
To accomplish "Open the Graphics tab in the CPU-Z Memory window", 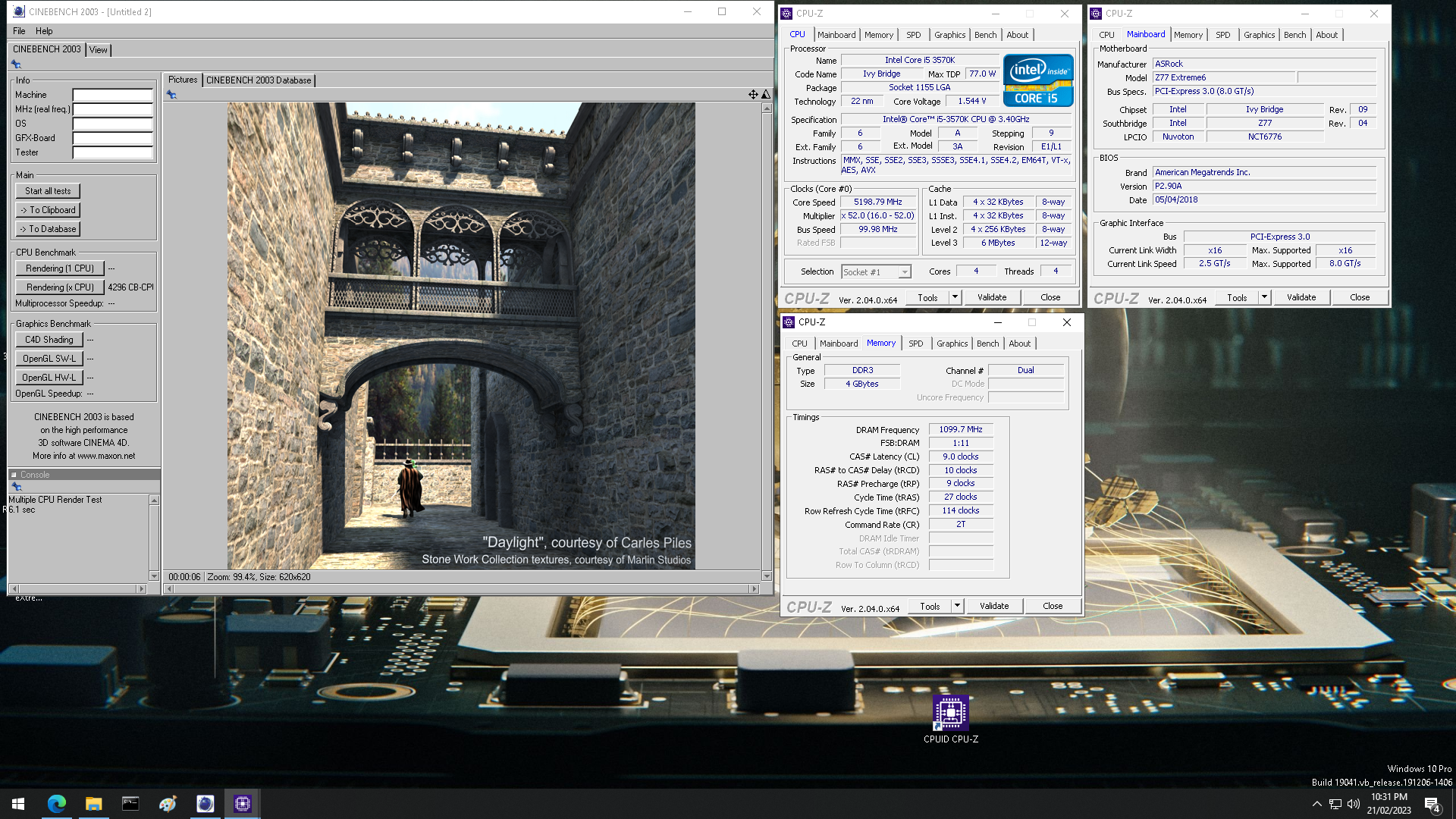I will tap(952, 344).
